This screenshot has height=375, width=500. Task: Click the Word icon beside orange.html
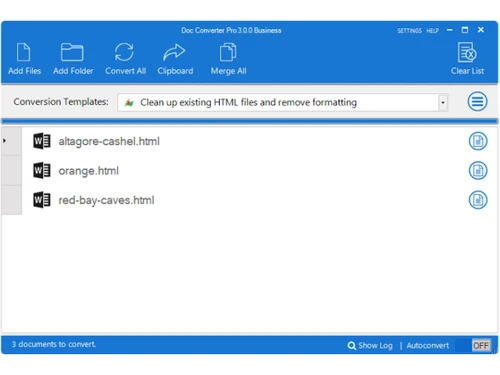pyautogui.click(x=42, y=170)
